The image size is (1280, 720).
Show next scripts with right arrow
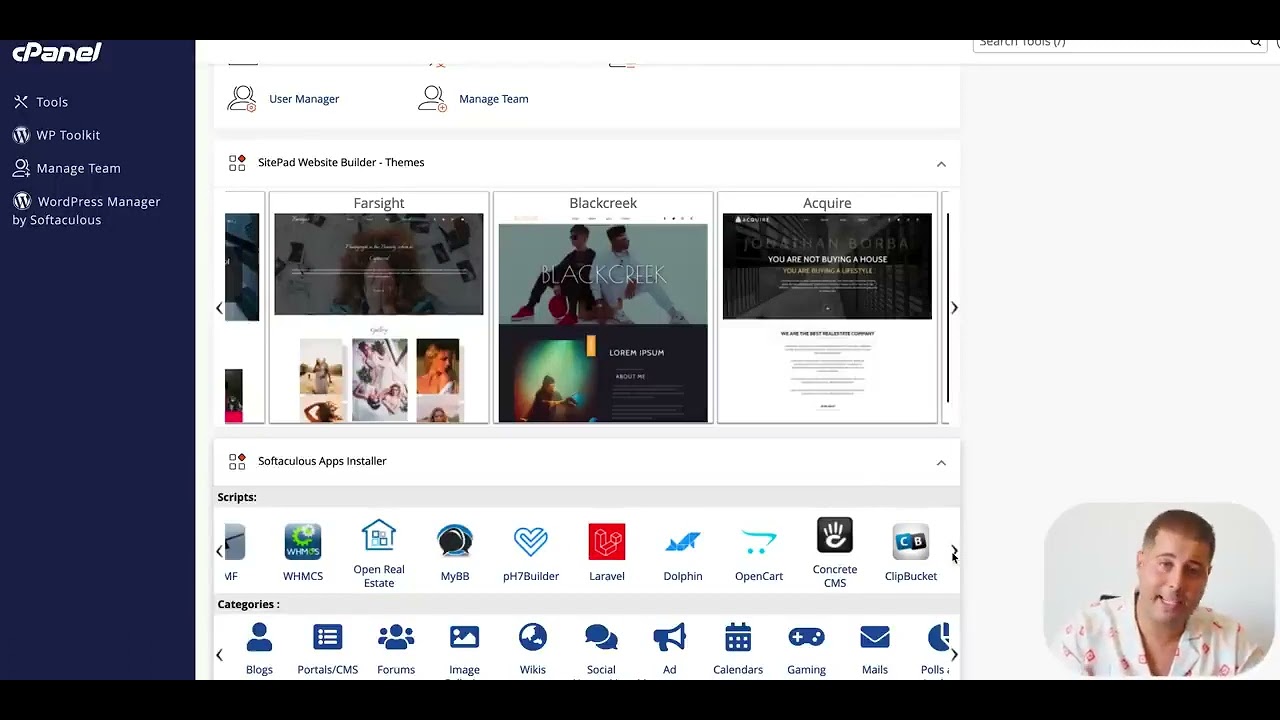[954, 551]
